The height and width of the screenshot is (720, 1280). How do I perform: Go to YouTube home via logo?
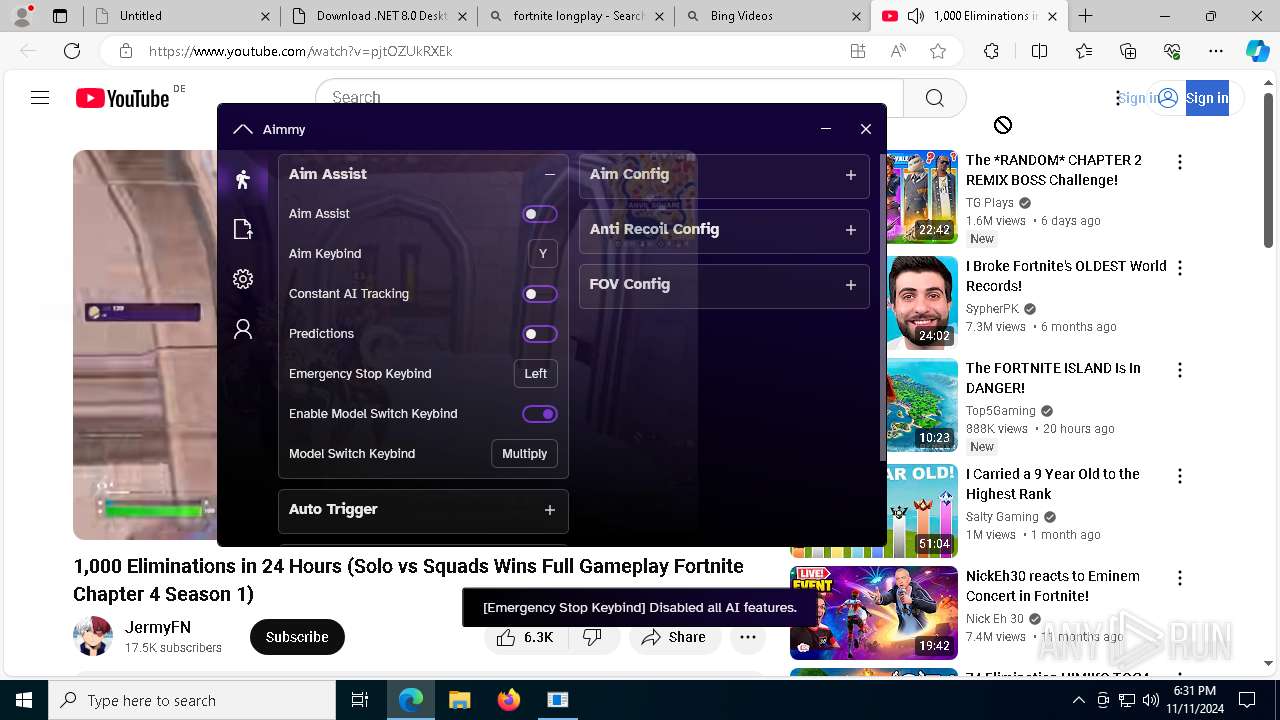pyautogui.click(x=123, y=98)
